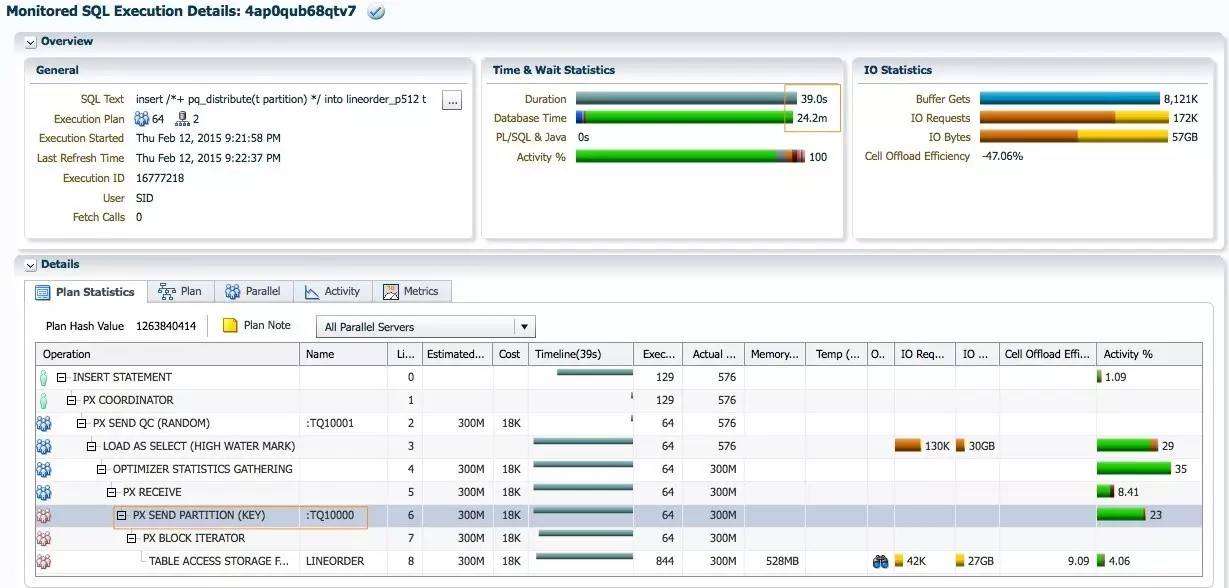Click the blue server icon on LOAD AS SELECT row

(43, 446)
